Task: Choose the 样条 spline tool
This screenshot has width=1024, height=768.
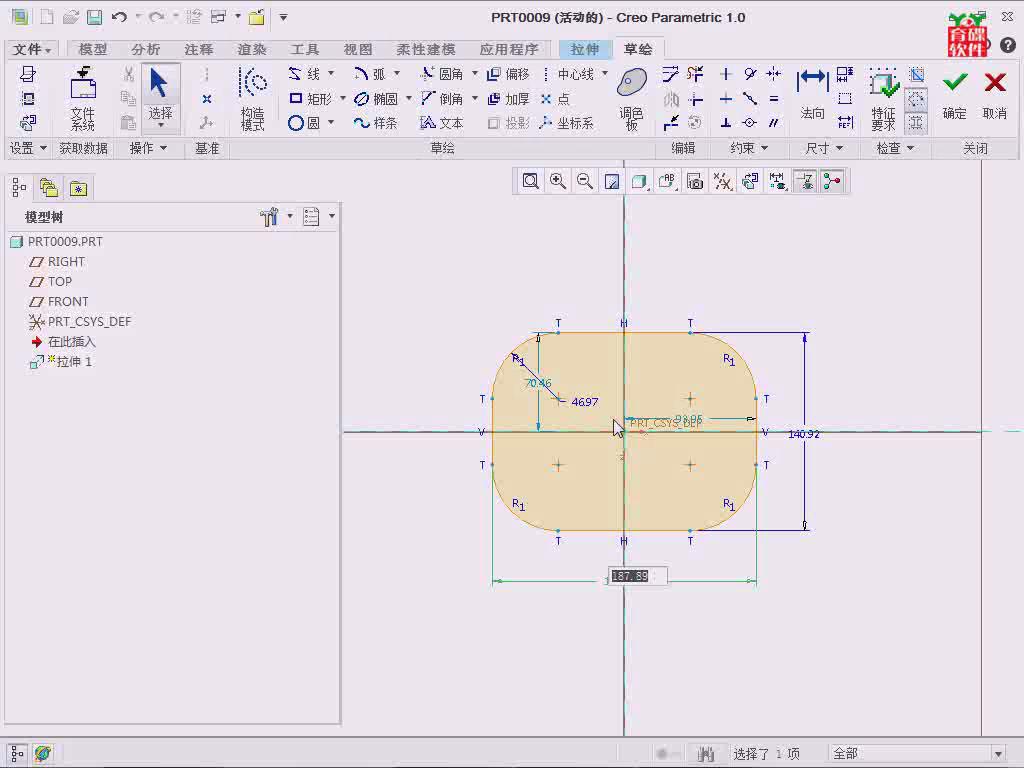Action: click(x=376, y=123)
